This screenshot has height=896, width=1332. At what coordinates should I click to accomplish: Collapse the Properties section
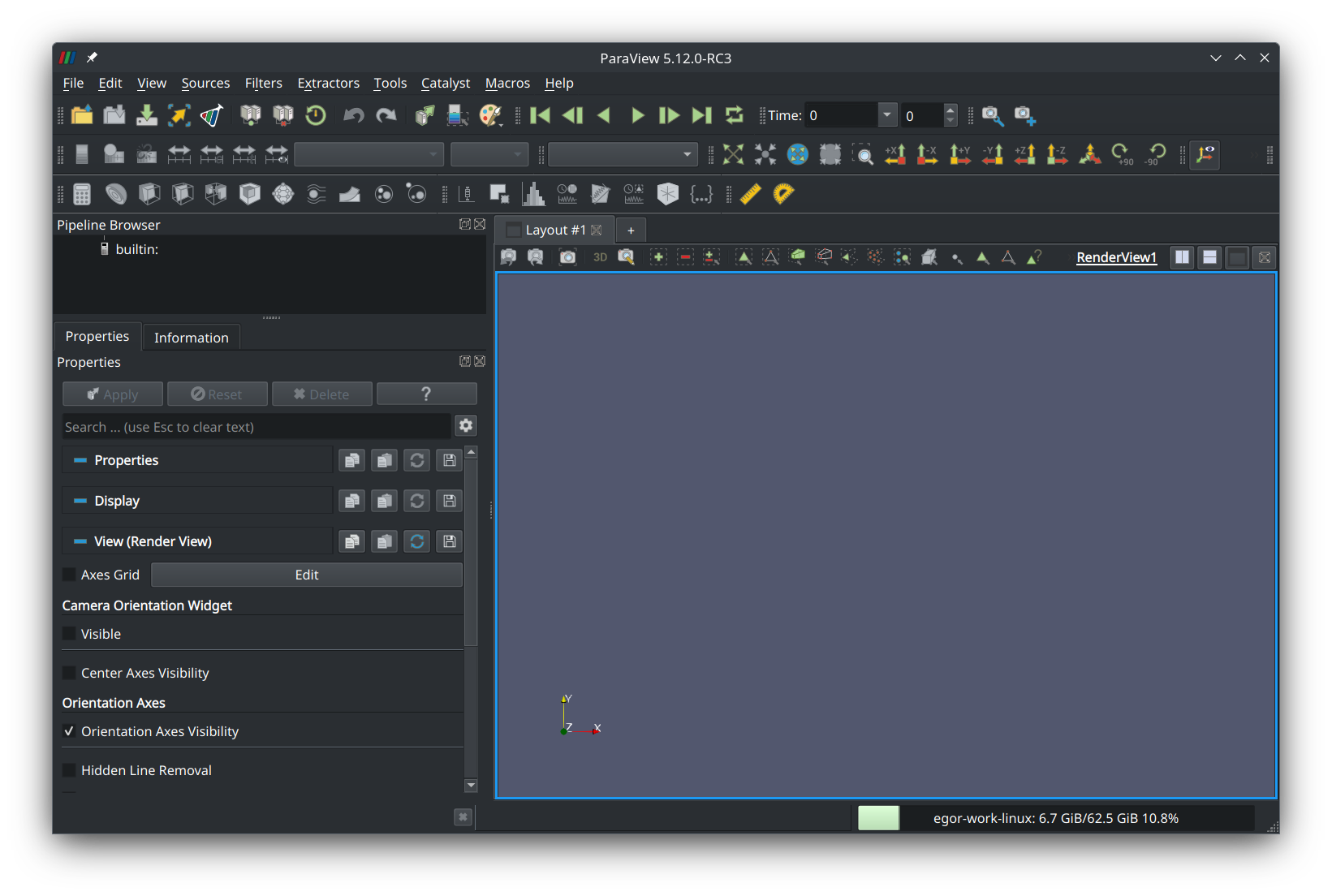80,460
